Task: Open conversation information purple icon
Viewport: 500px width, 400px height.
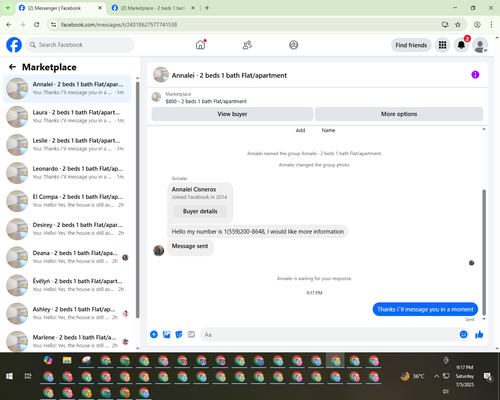Action: [x=475, y=75]
